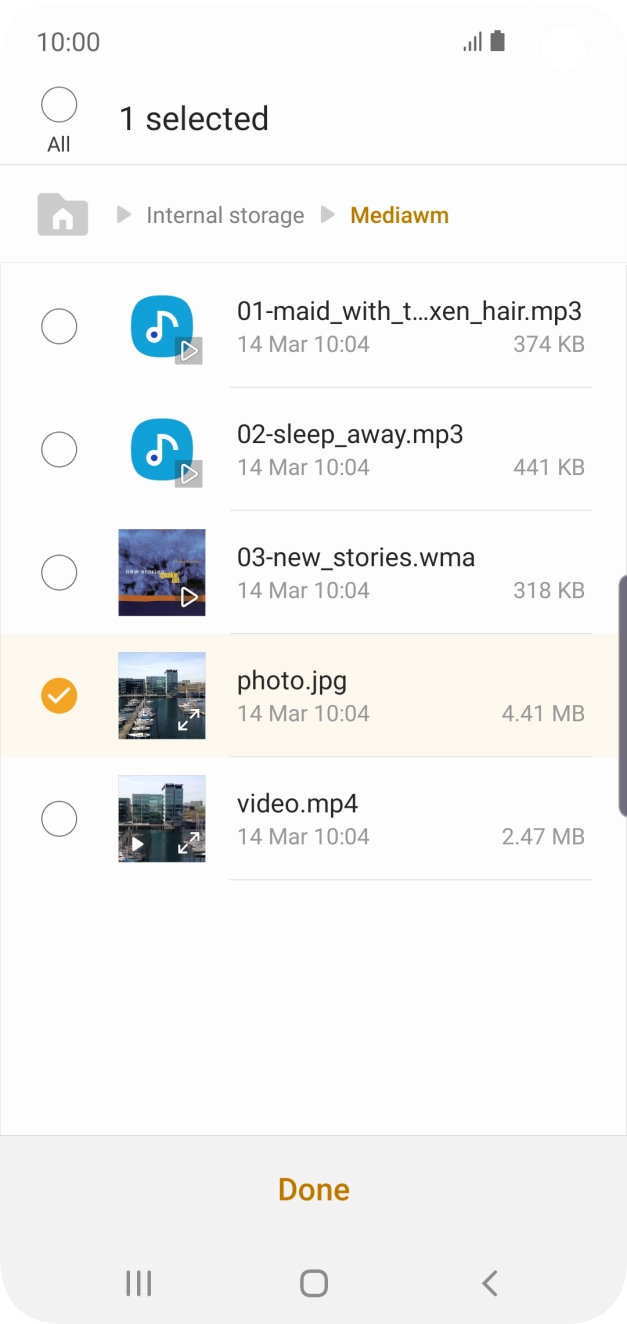This screenshot has width=627, height=1324.
Task: Tap the 03-new_stories.wma file name
Action: tap(356, 557)
